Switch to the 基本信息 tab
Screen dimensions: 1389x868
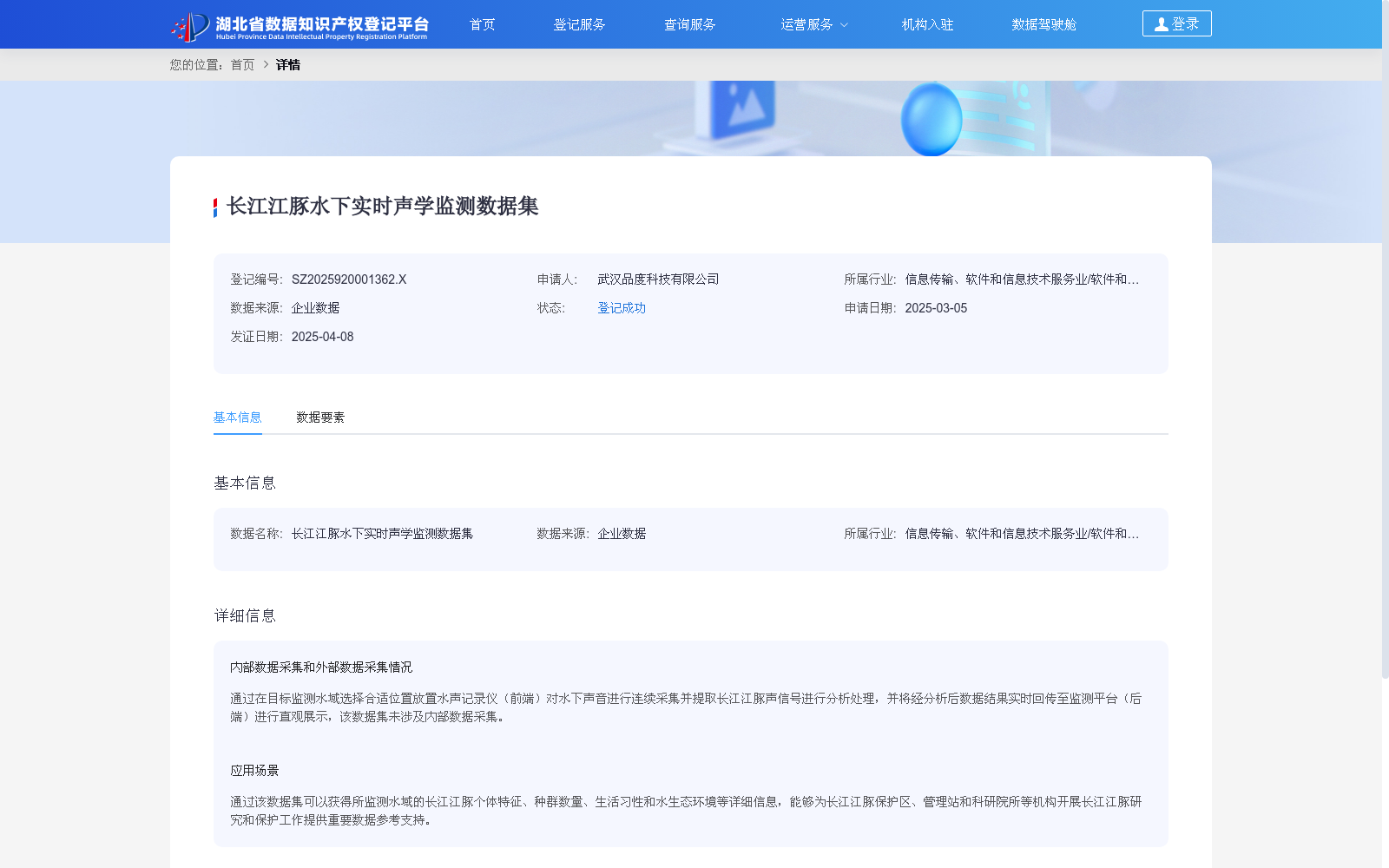point(237,418)
